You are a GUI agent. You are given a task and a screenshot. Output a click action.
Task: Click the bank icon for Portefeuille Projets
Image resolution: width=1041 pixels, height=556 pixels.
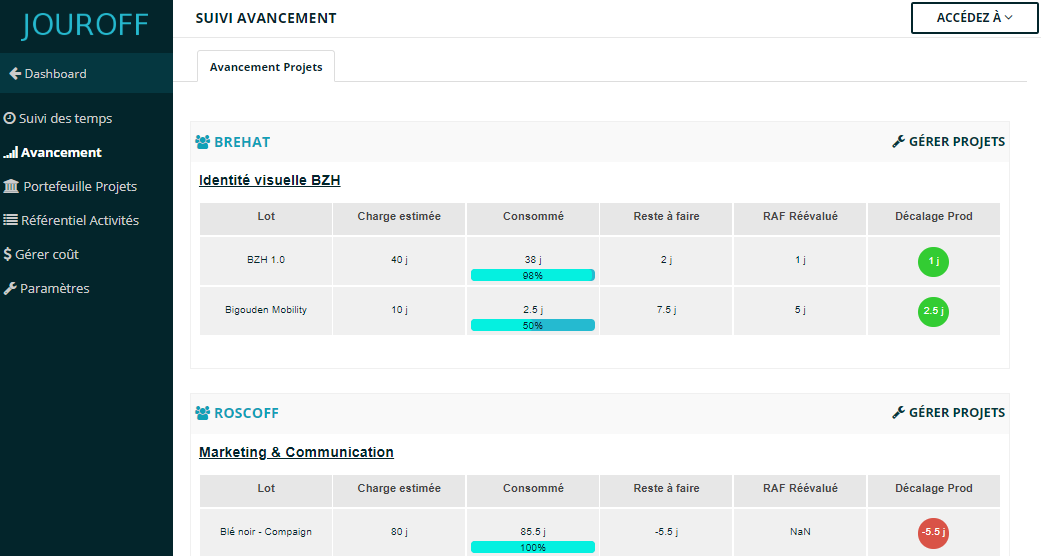coord(11,187)
